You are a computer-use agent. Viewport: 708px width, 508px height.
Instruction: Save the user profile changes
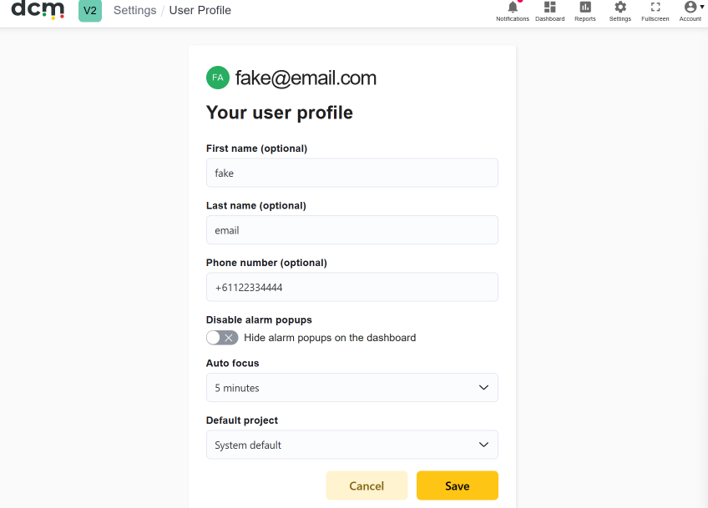click(457, 485)
